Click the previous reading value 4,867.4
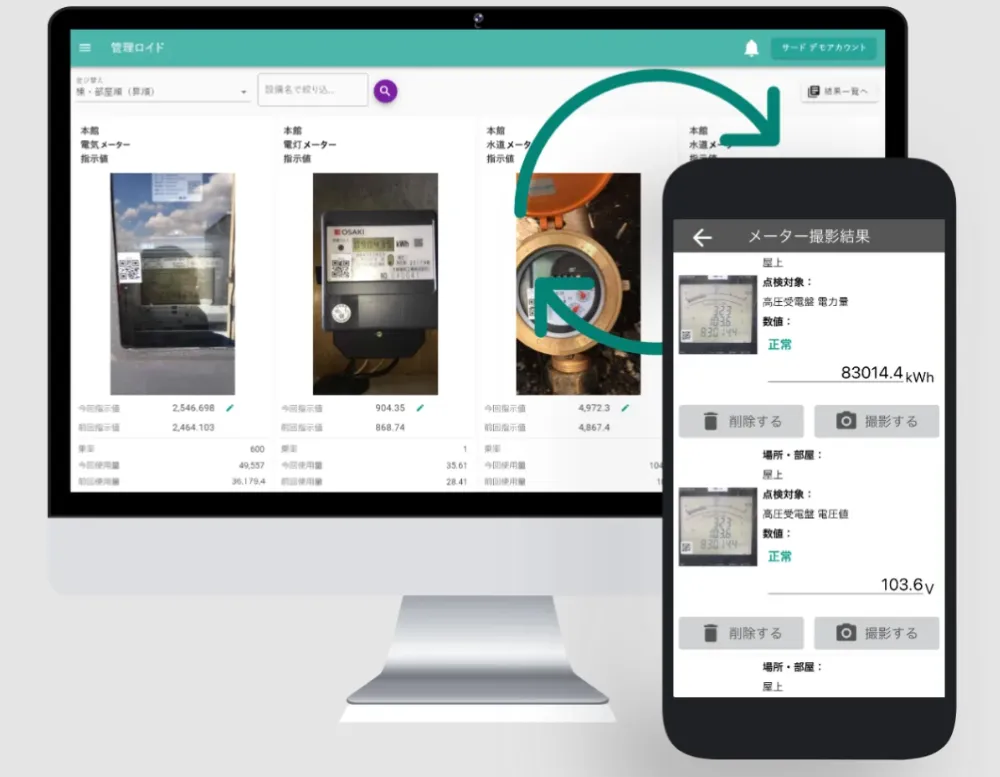 [x=594, y=427]
